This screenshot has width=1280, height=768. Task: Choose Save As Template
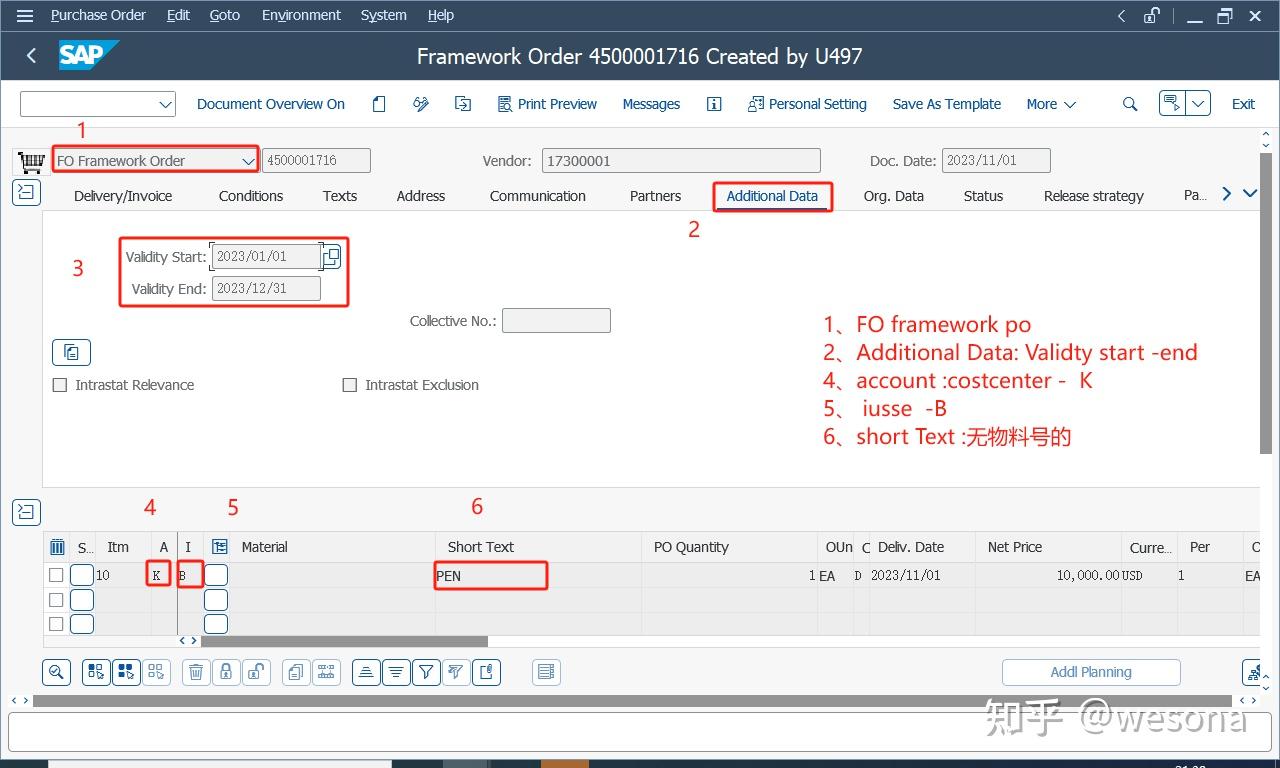tap(947, 104)
